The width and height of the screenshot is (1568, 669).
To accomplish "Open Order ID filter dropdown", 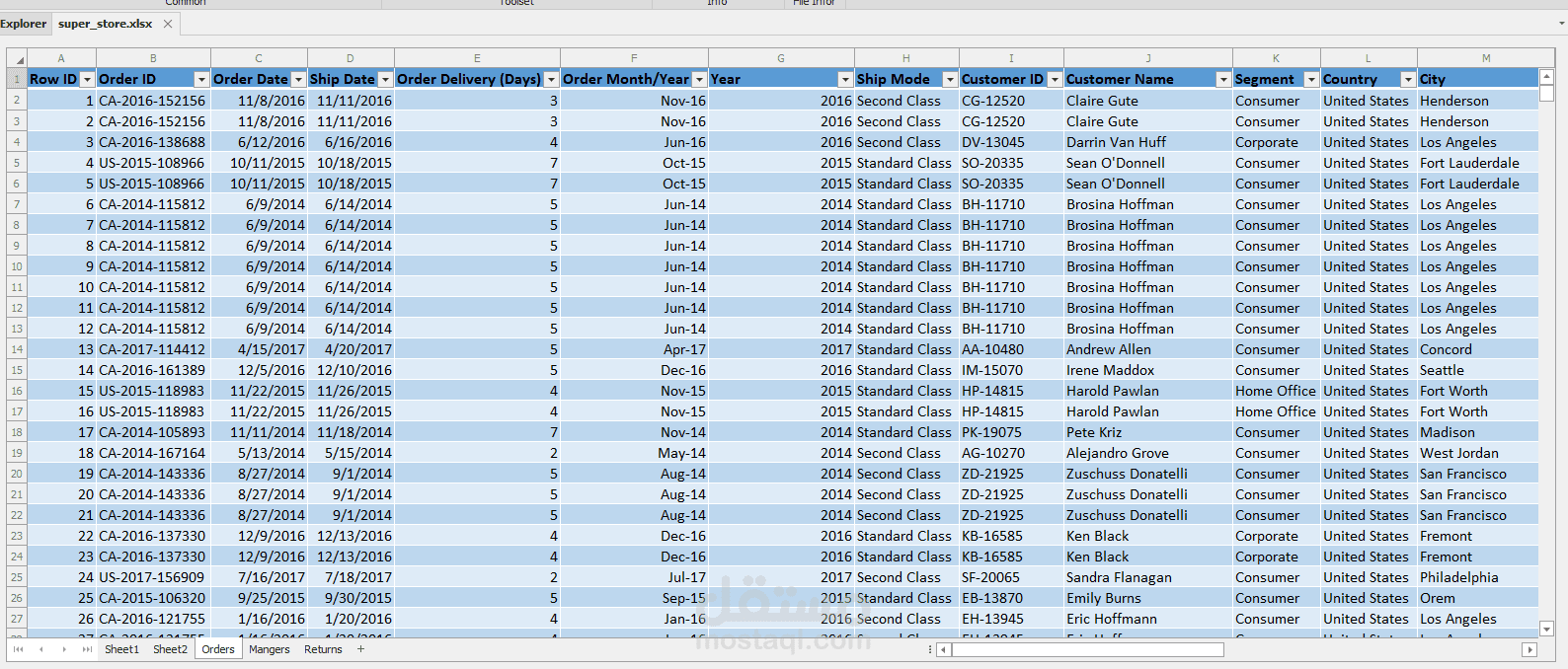I will pyautogui.click(x=201, y=79).
